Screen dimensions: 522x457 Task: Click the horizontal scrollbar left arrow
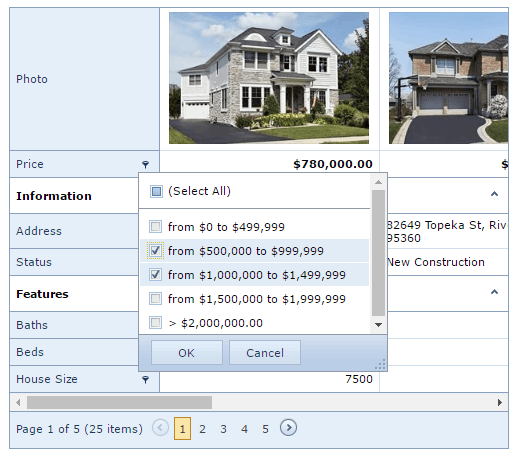pos(18,402)
